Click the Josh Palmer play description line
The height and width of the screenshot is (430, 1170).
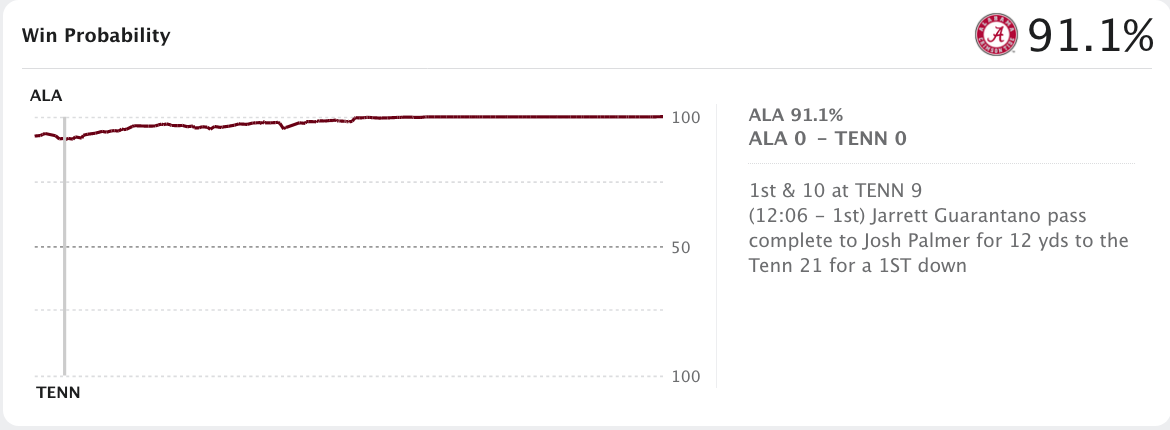tap(939, 241)
